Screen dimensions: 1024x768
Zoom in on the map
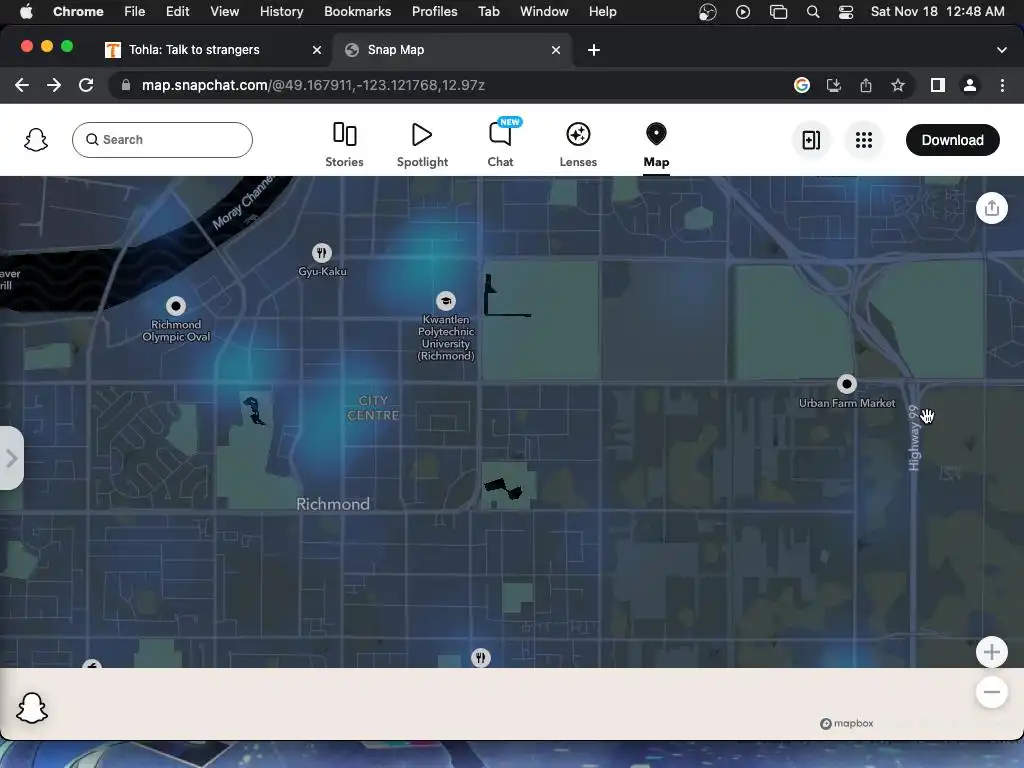pyautogui.click(x=991, y=652)
